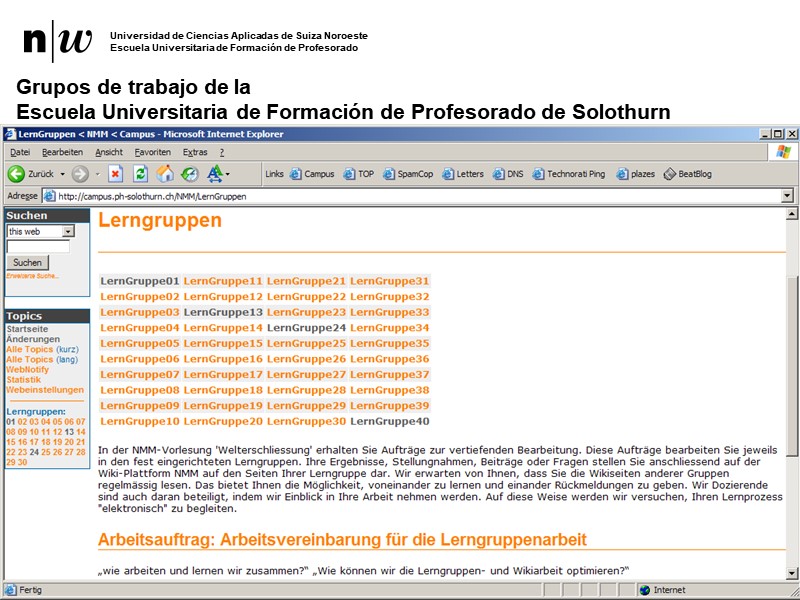Image resolution: width=800 pixels, height=600 pixels.
Task: Open the LernGruppe13 group page
Action: click(222, 311)
